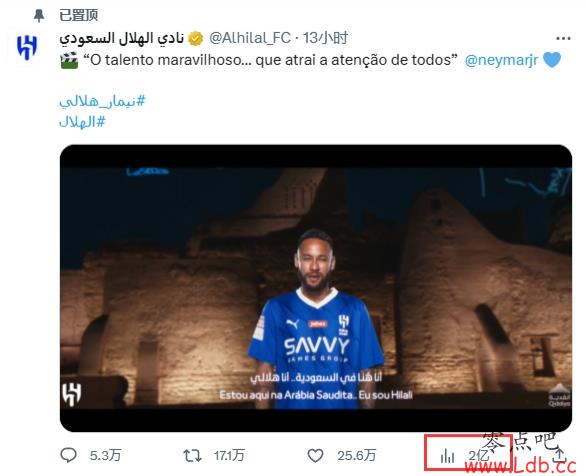Click the reply speech bubble icon

[x=68, y=455]
